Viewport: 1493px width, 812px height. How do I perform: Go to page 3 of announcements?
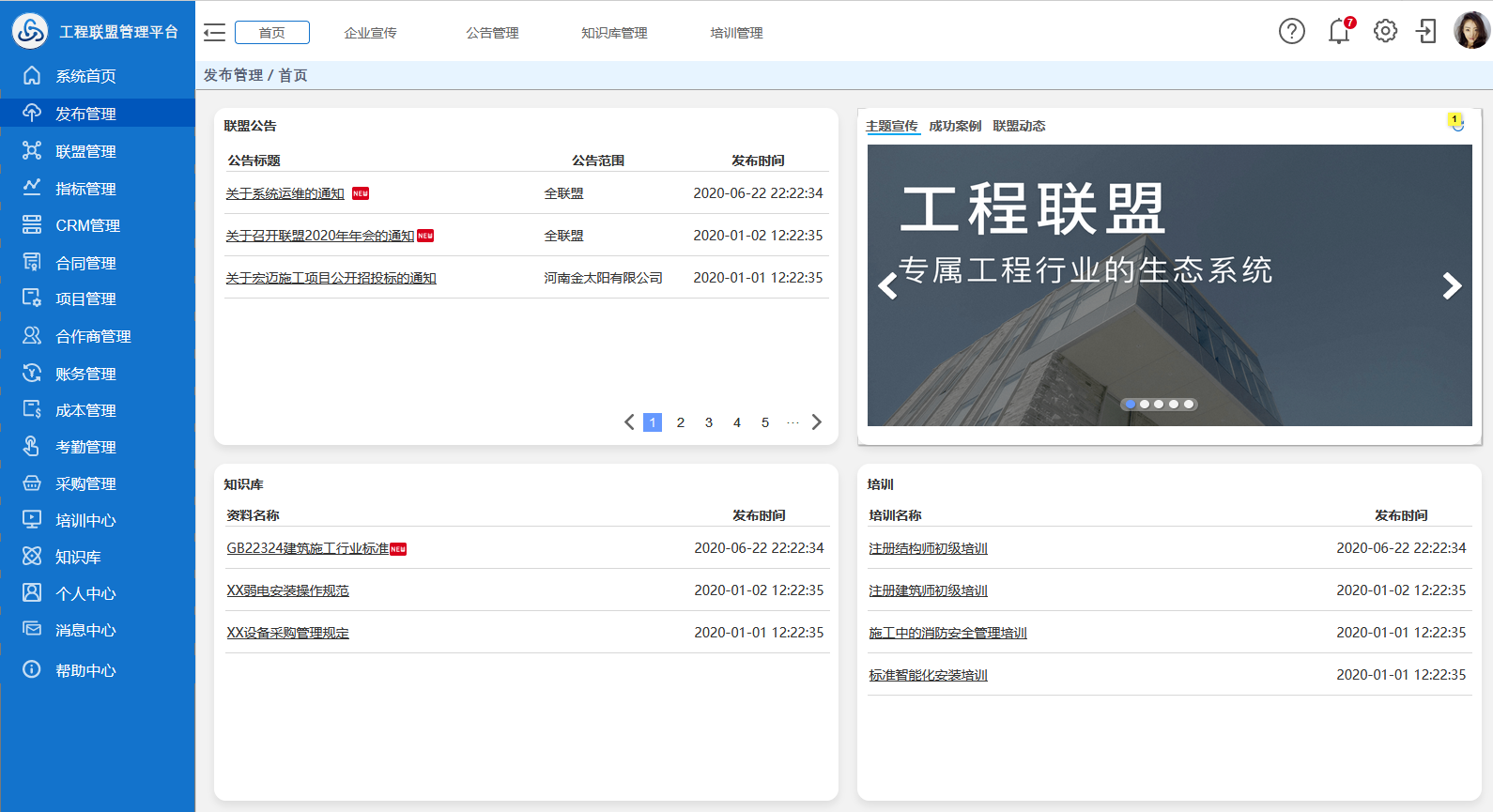tap(709, 422)
